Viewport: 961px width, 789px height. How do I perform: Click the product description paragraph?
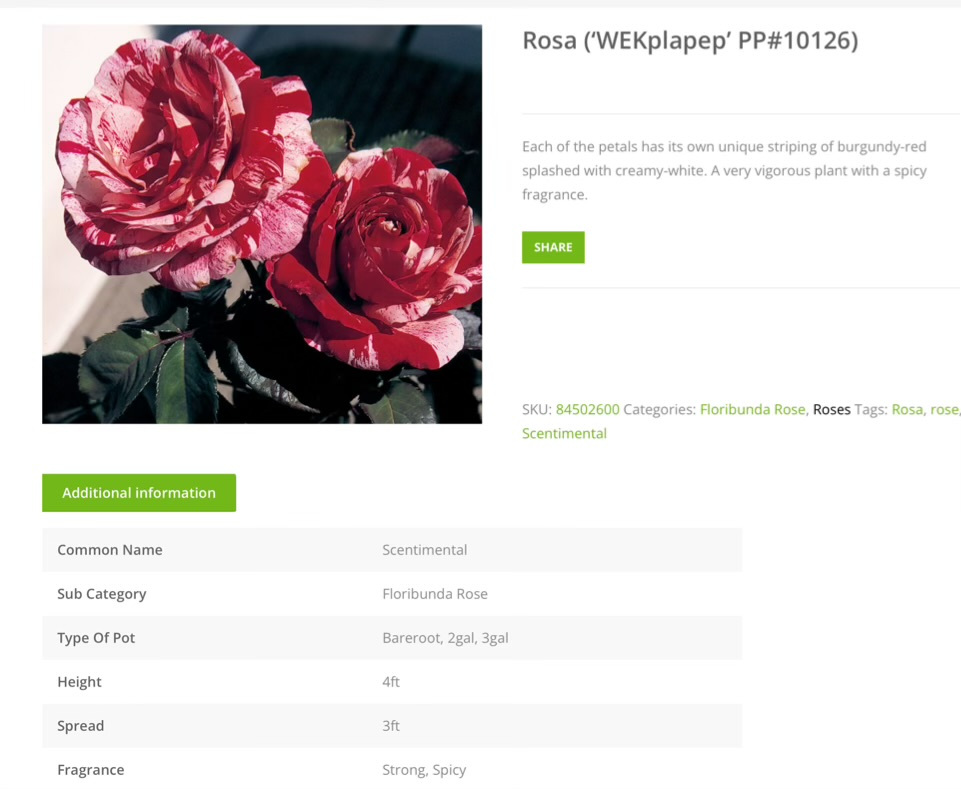pos(724,170)
